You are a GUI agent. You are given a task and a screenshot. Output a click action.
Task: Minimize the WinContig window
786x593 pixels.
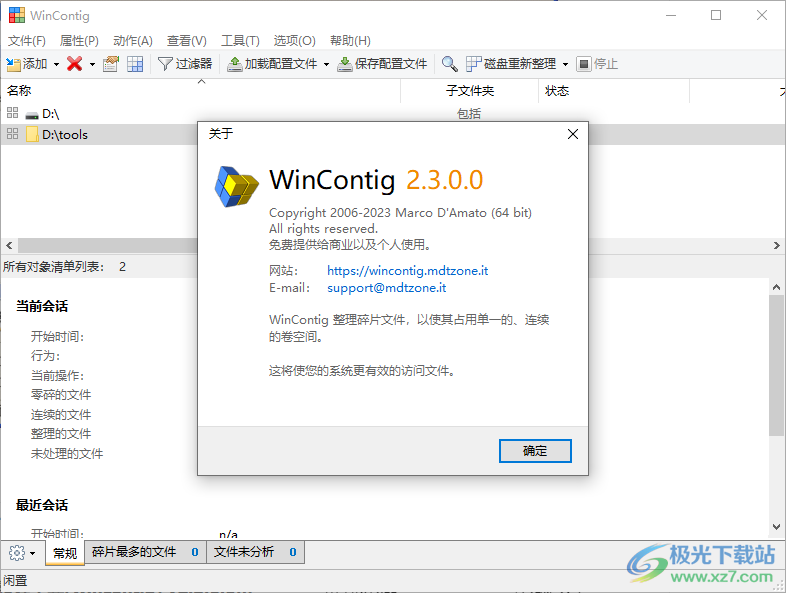pos(671,16)
